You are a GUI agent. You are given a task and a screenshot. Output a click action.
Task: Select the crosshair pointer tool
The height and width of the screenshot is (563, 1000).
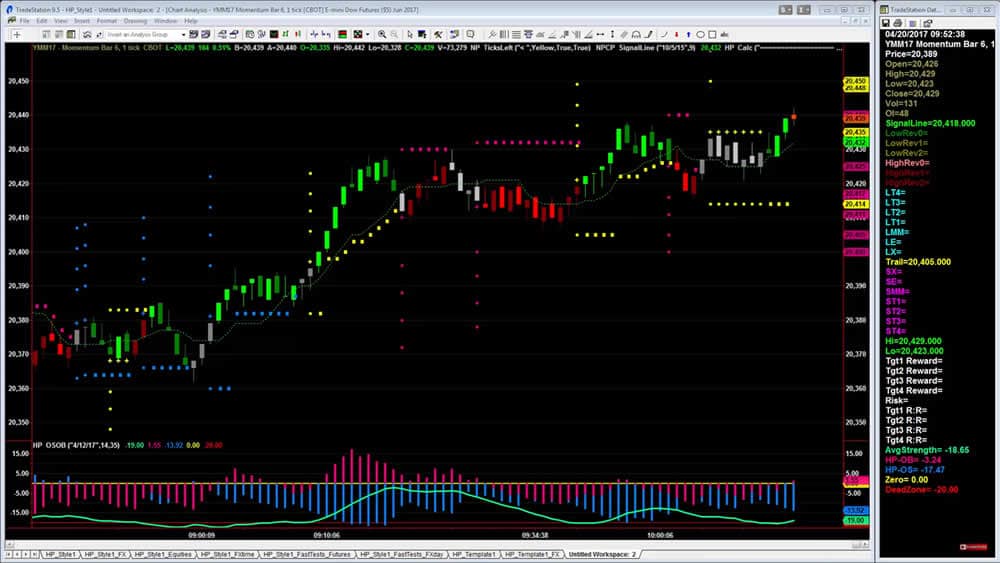click(17, 34)
